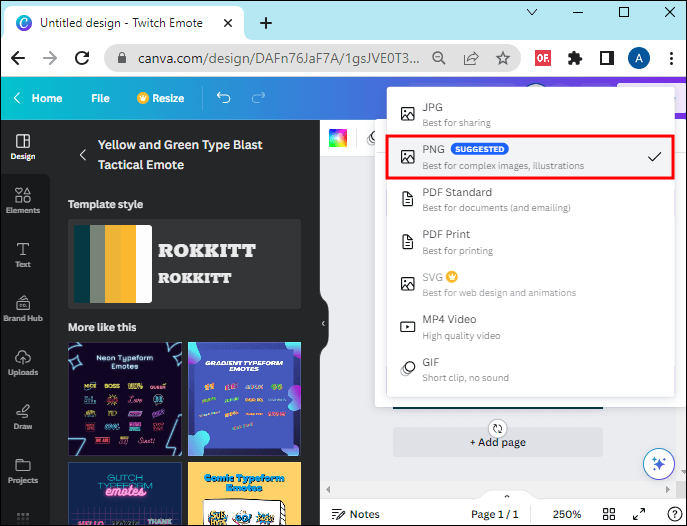This screenshot has height=526, width=687.
Task: Open the Help question mark icon
Action: click(x=673, y=514)
